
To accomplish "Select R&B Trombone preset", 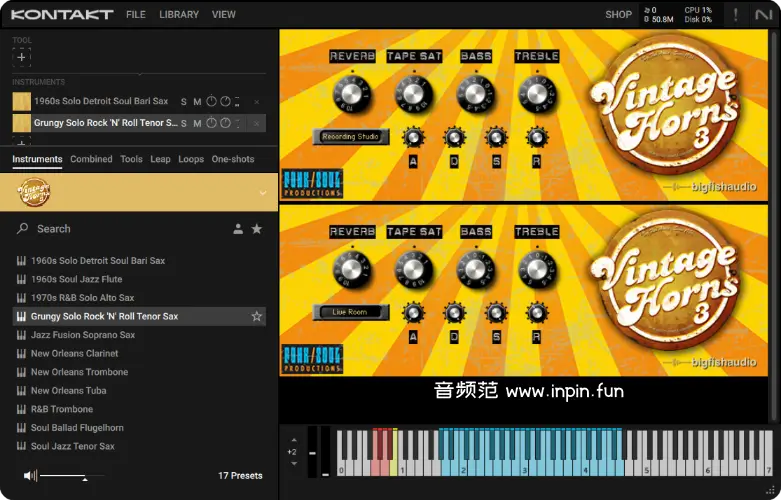I will coord(139,409).
